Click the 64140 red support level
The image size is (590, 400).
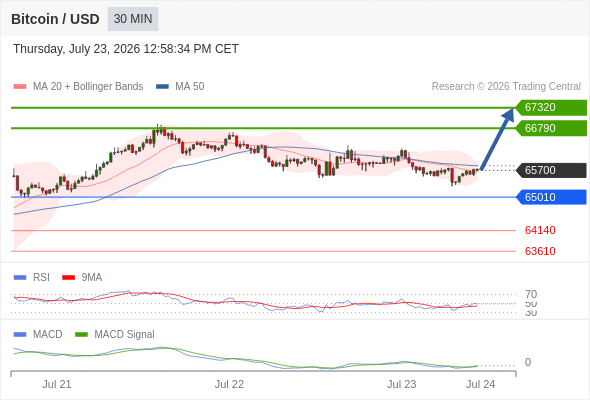[x=540, y=230]
